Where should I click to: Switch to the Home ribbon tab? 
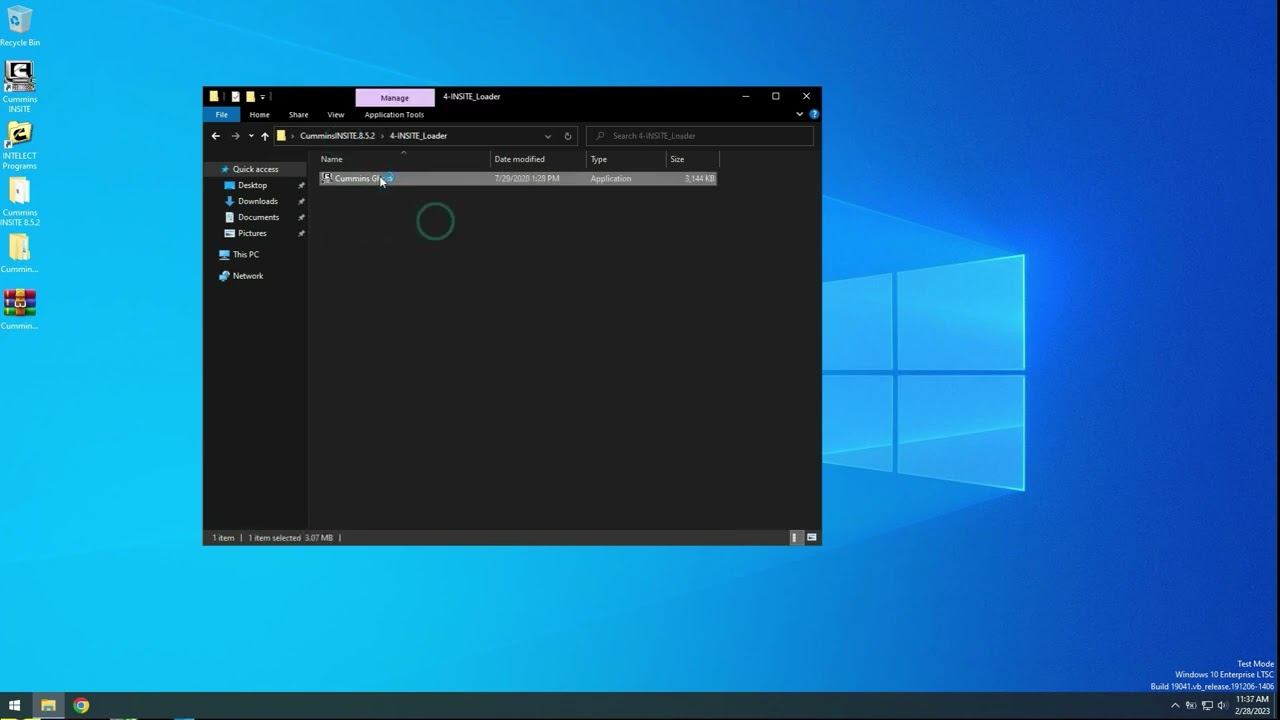tap(259, 115)
